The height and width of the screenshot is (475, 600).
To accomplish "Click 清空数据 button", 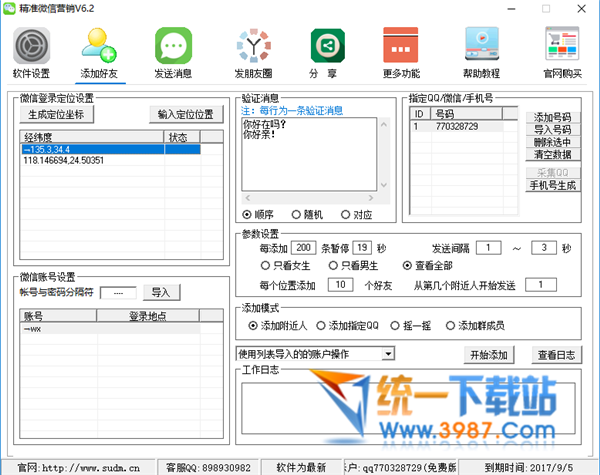I will pos(553,155).
